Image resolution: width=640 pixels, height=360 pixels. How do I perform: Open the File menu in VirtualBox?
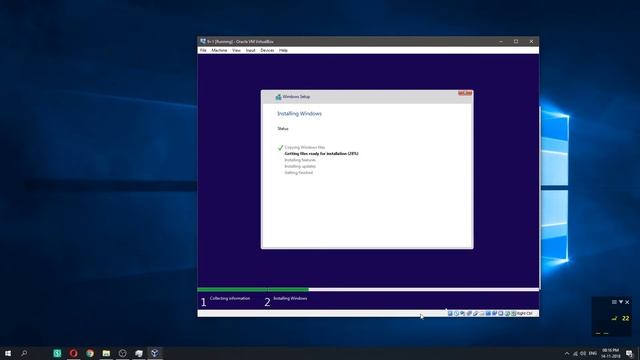click(x=203, y=50)
